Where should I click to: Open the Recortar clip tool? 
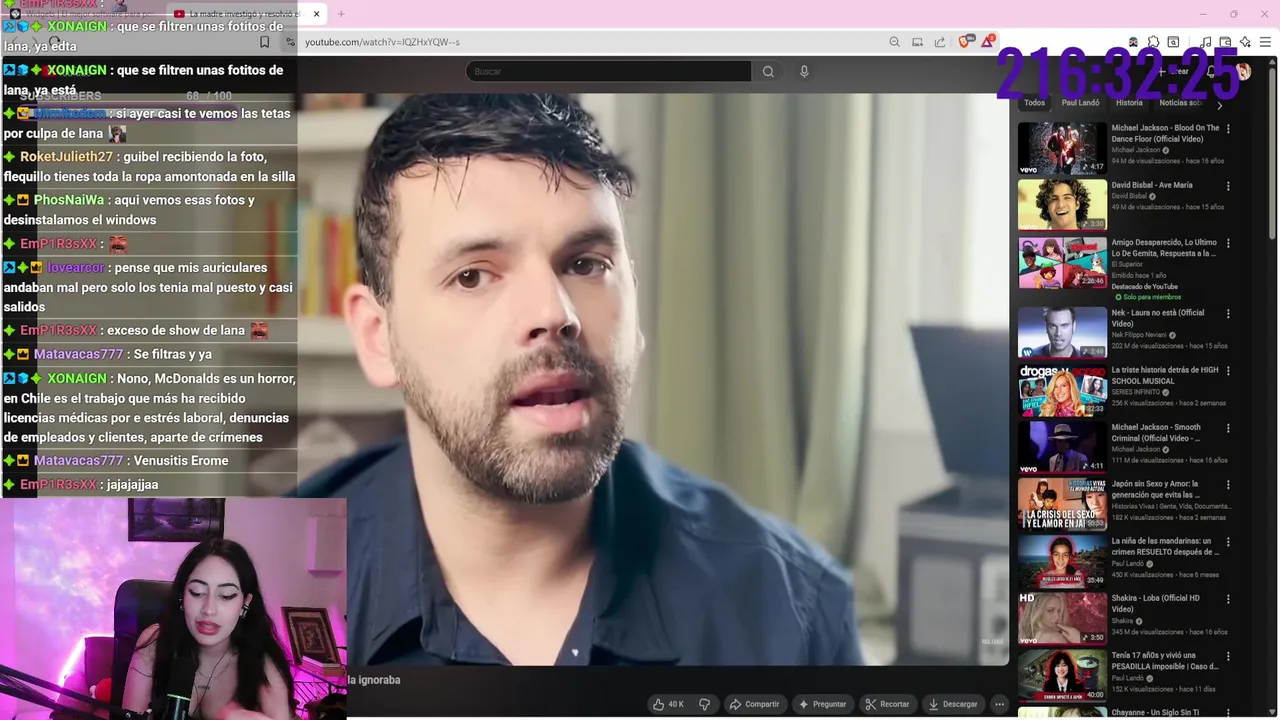pos(887,704)
